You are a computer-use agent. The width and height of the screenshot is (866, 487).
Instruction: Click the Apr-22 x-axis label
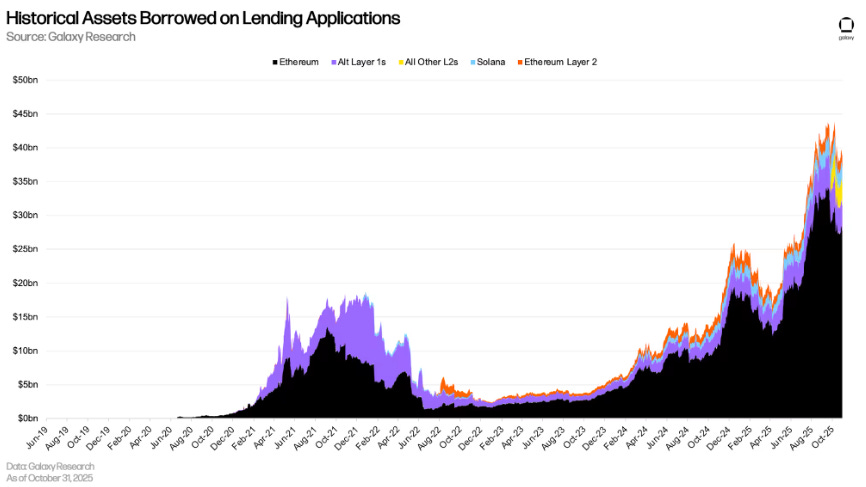(x=389, y=436)
